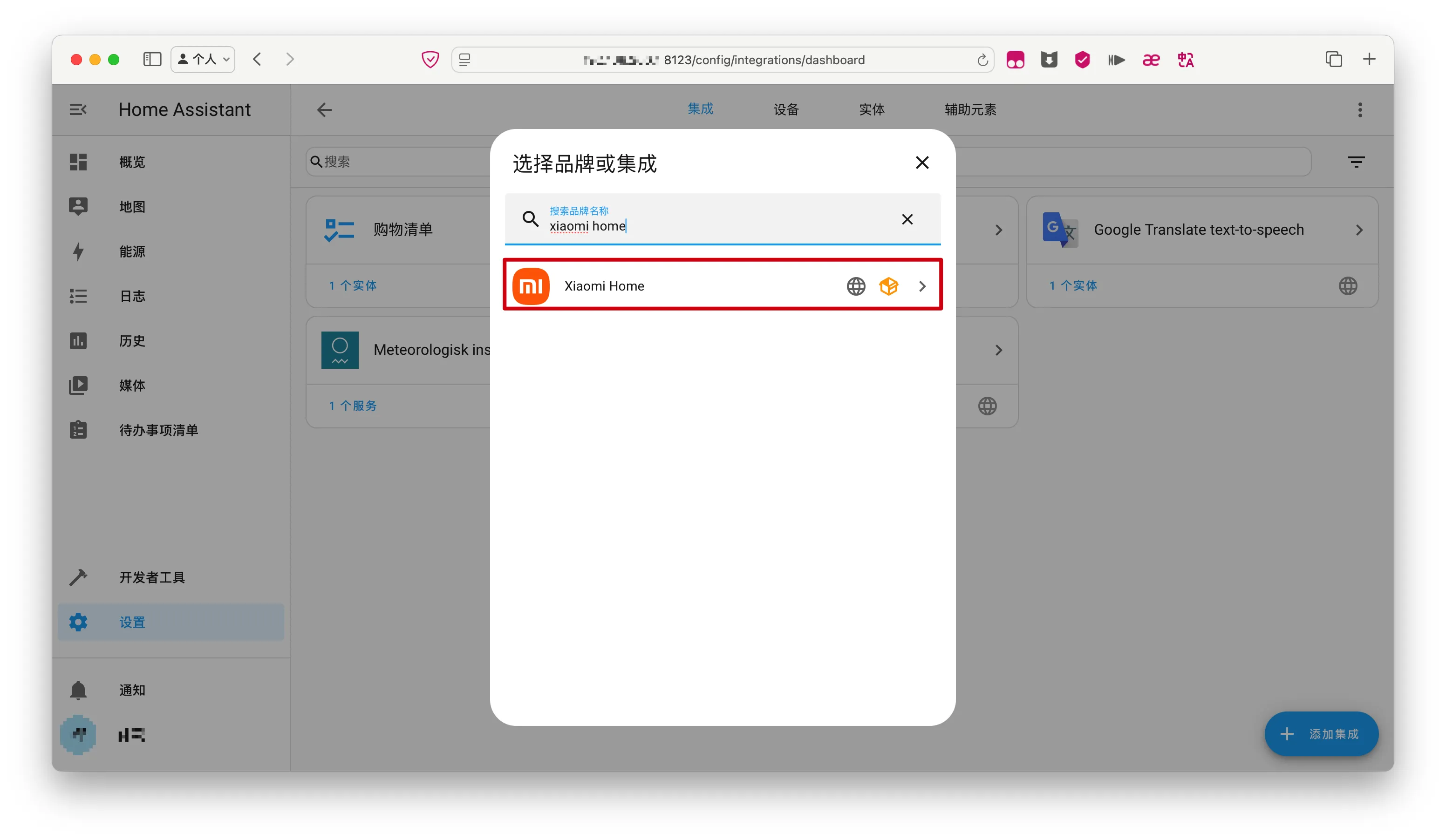Open the 概览 overview dashboard icon
Viewport: 1446px width, 840px height.
pyautogui.click(x=78, y=162)
